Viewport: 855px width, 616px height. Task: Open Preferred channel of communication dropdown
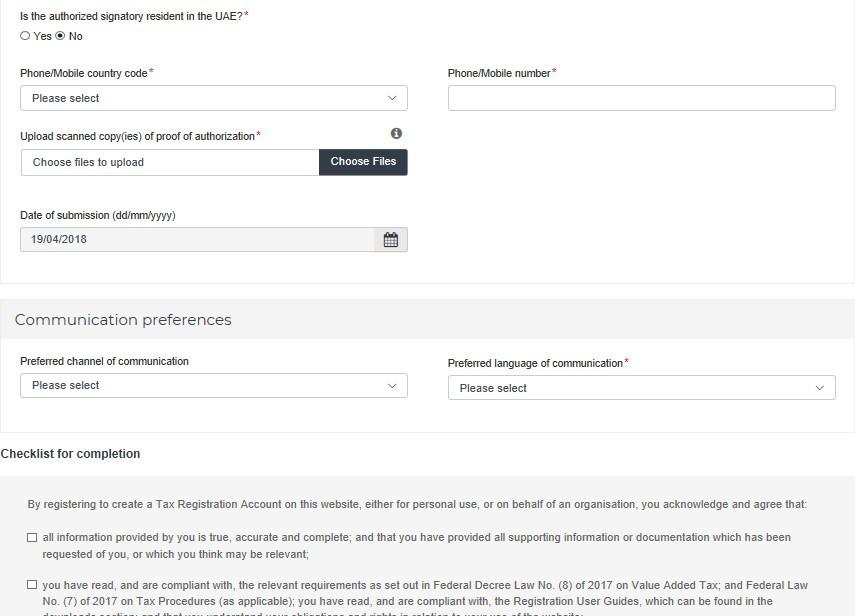pos(214,386)
